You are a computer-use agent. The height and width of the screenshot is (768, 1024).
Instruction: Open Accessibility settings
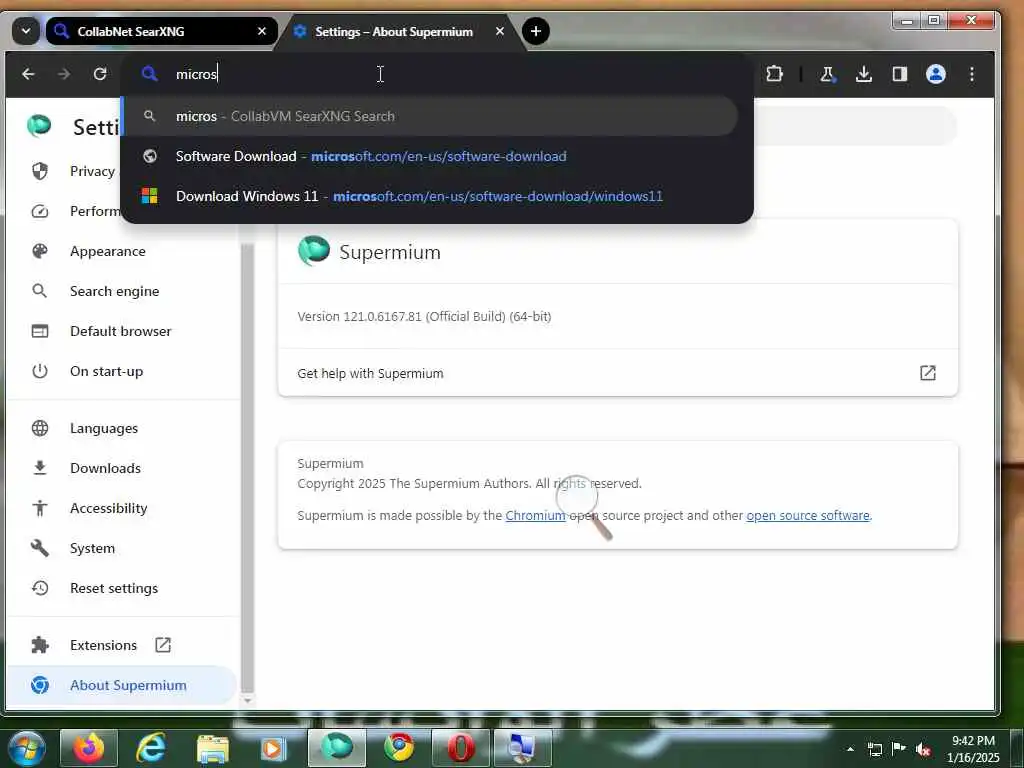(108, 508)
